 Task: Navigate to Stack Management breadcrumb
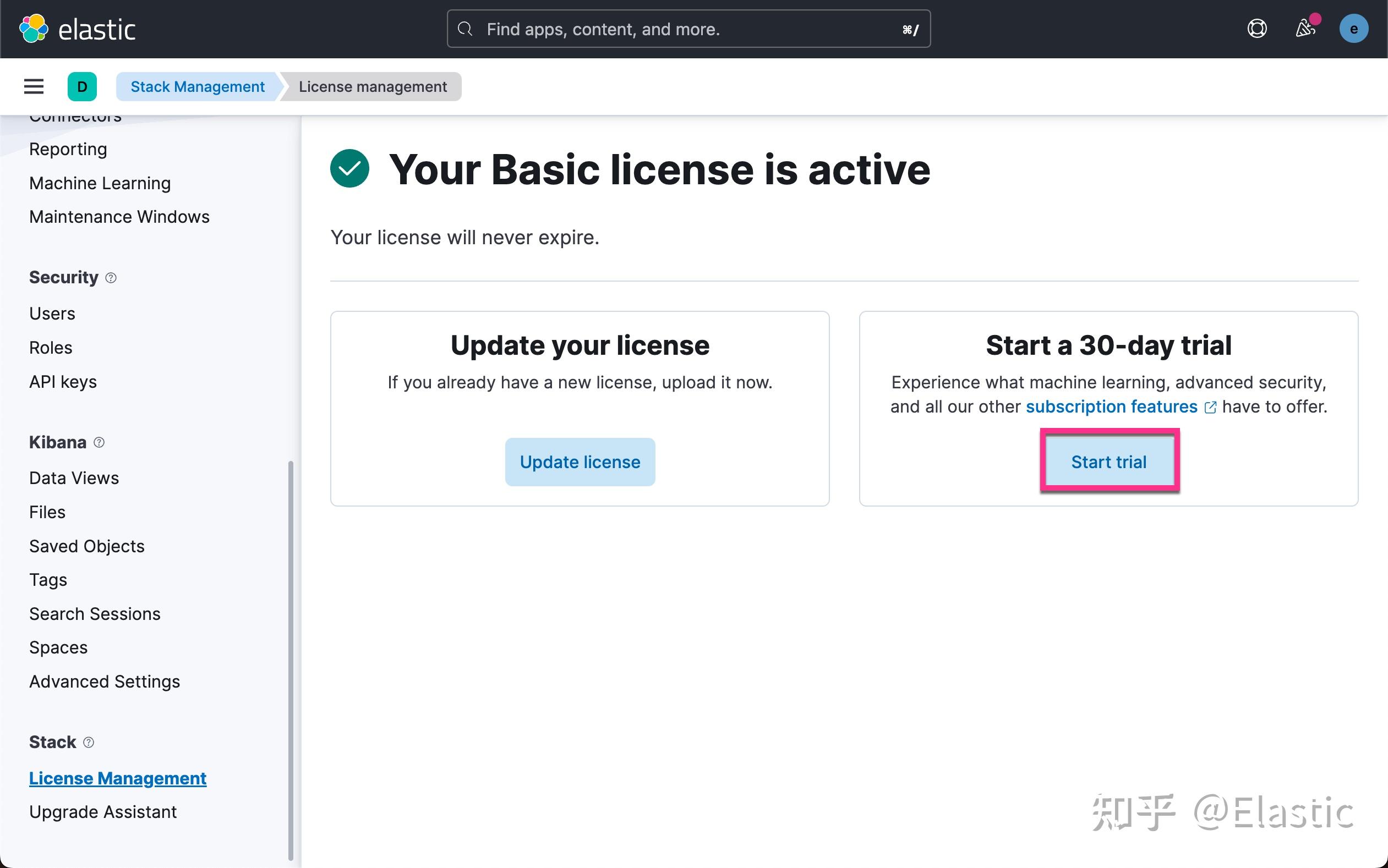(x=197, y=86)
